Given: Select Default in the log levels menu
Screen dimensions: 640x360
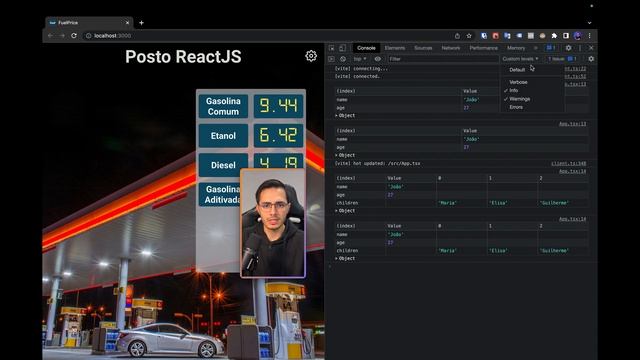Looking at the screenshot, I should point(517,70).
